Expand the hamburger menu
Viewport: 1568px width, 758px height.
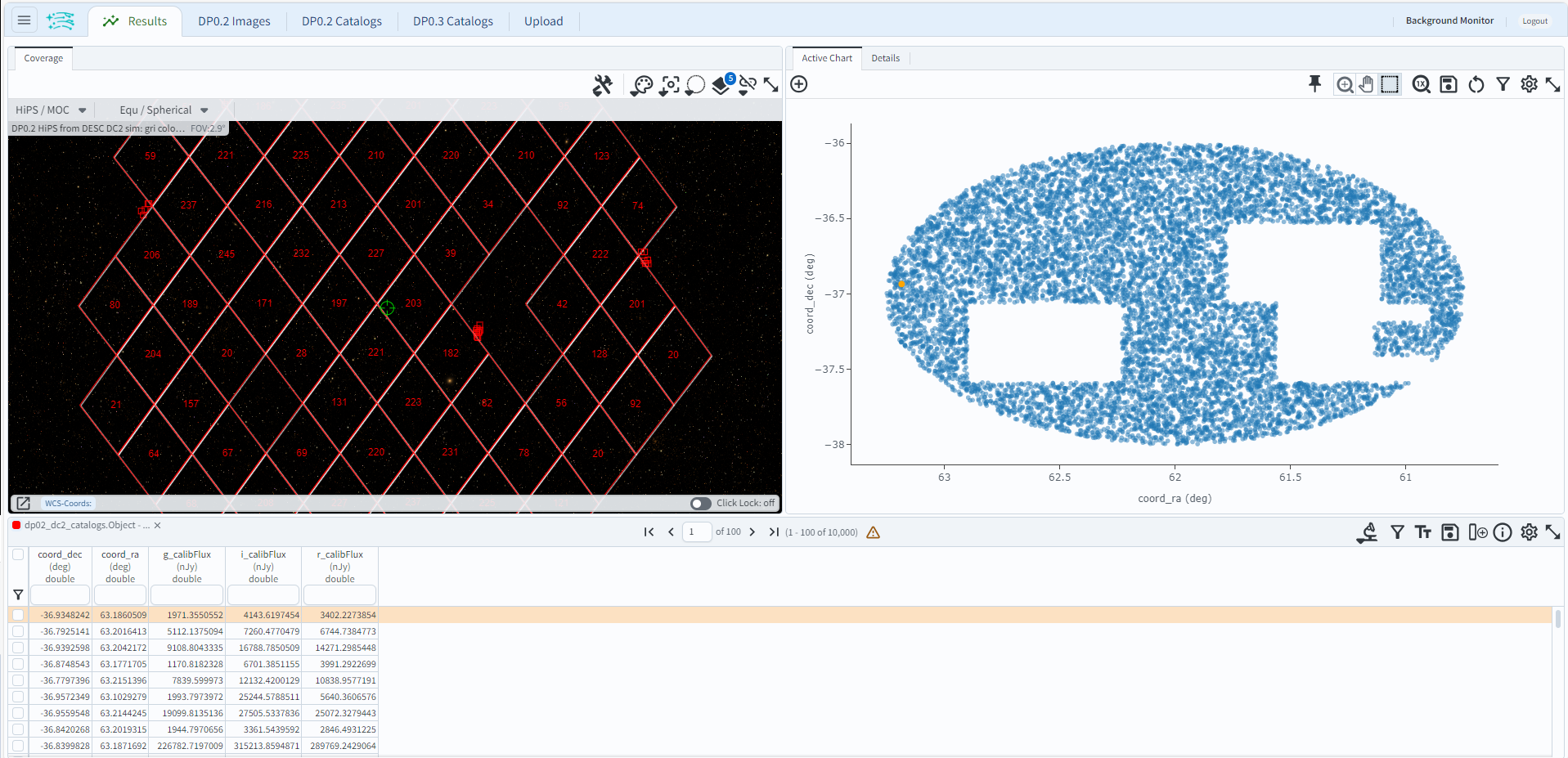tap(24, 20)
